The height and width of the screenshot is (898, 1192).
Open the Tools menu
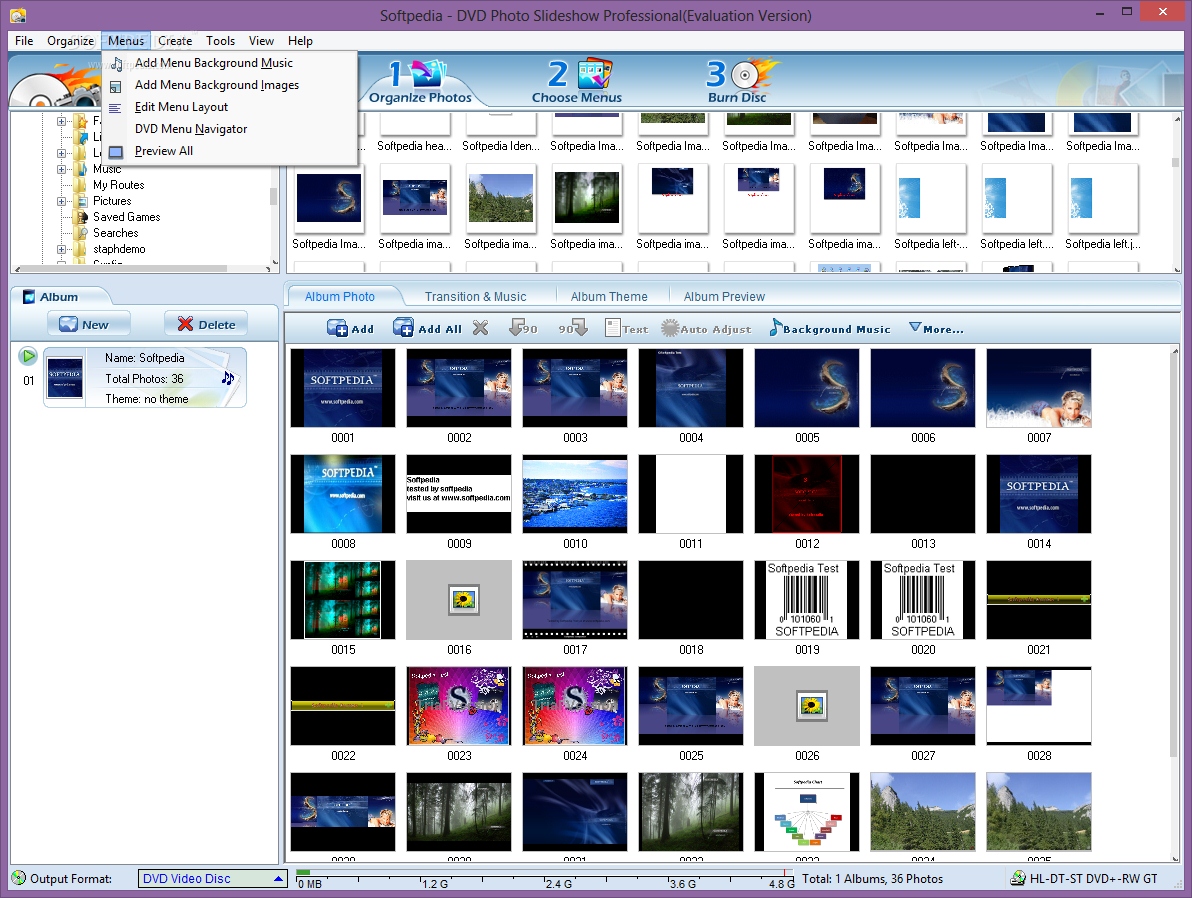pyautogui.click(x=220, y=40)
